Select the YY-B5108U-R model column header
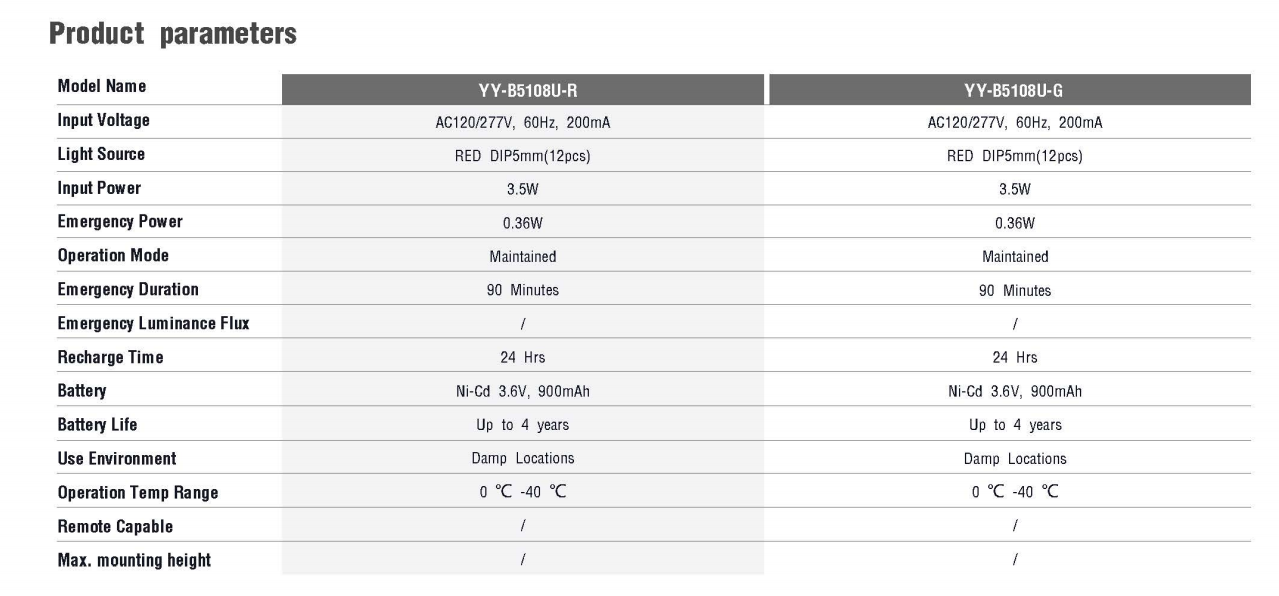 [523, 90]
